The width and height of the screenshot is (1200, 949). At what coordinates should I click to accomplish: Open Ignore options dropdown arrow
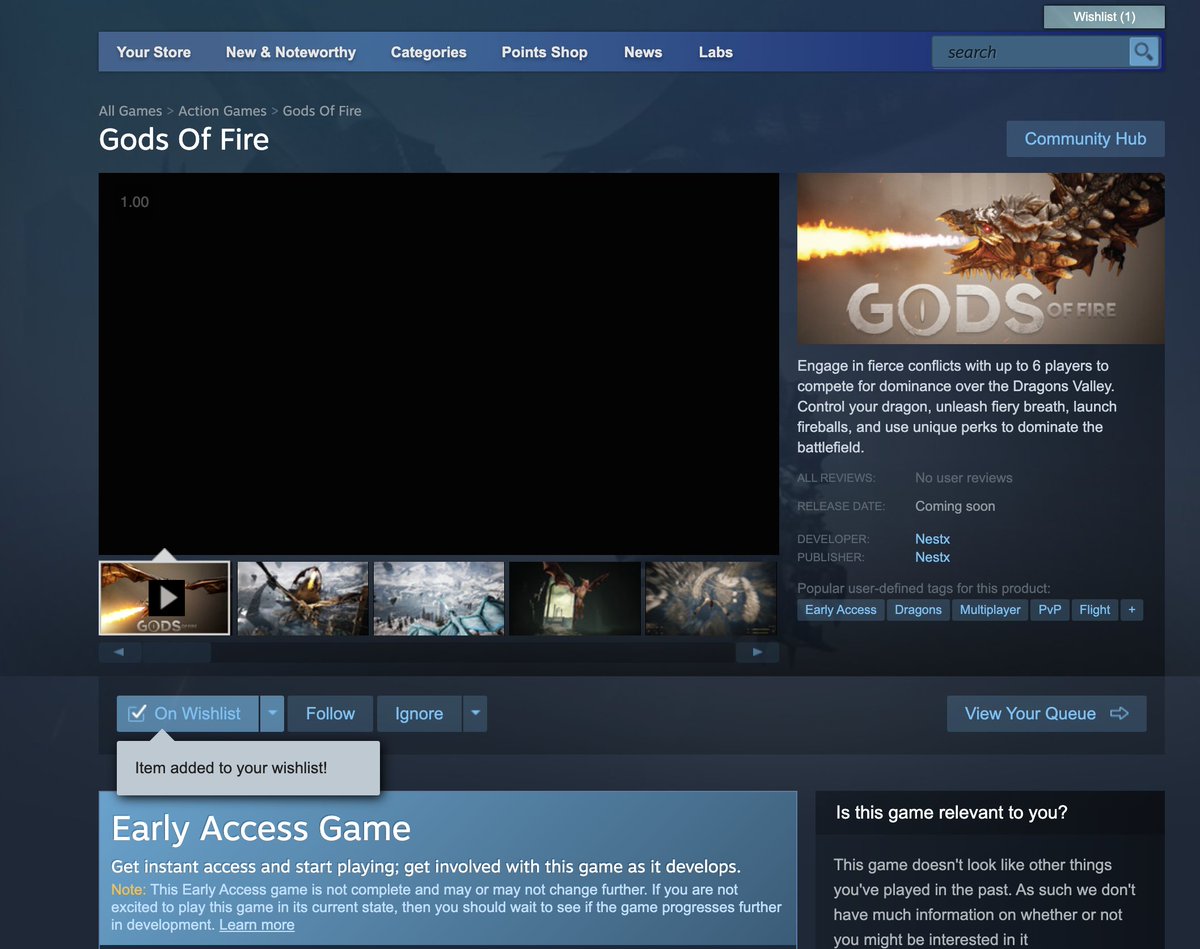pyautogui.click(x=475, y=714)
